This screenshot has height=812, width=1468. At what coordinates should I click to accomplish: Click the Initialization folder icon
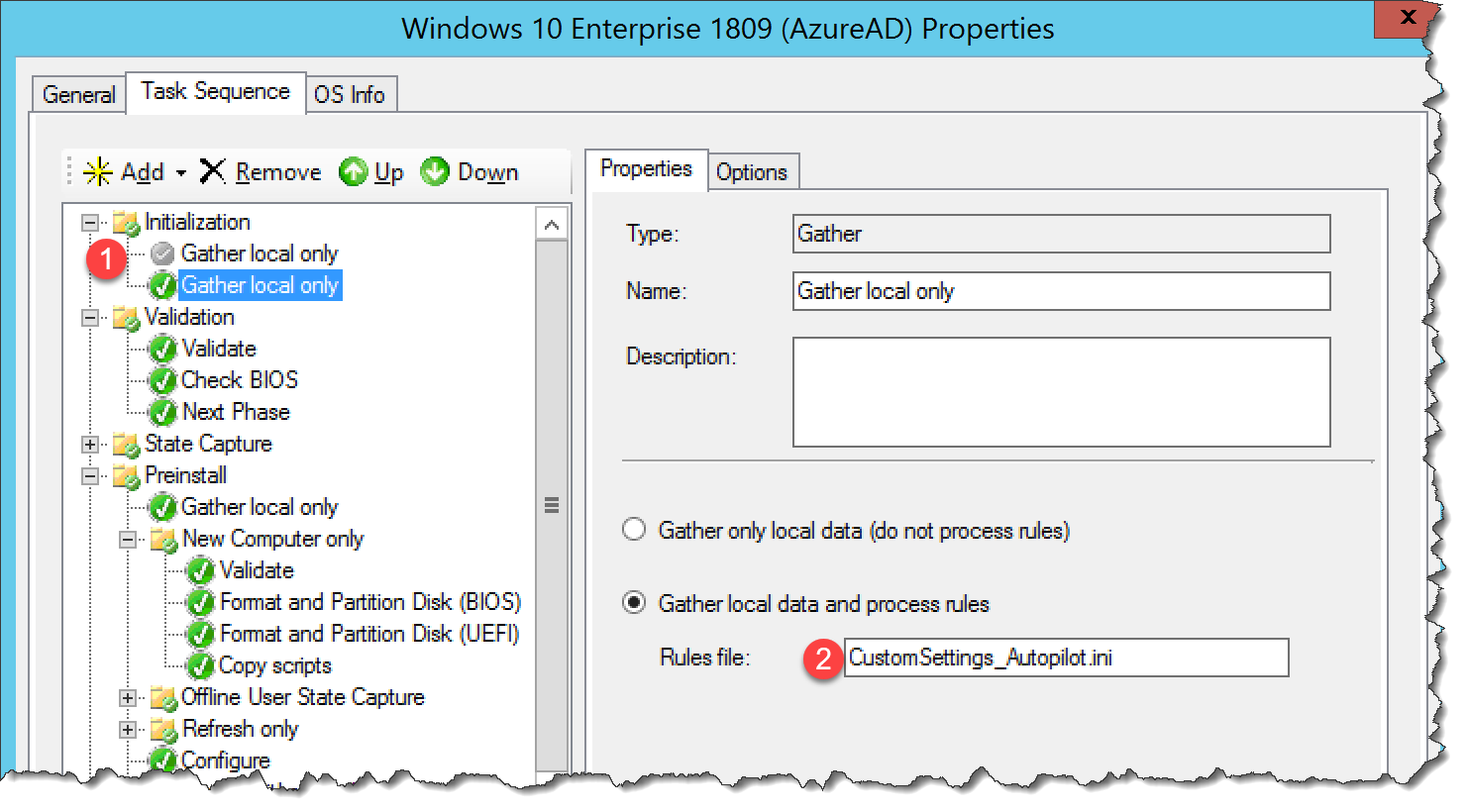[126, 221]
